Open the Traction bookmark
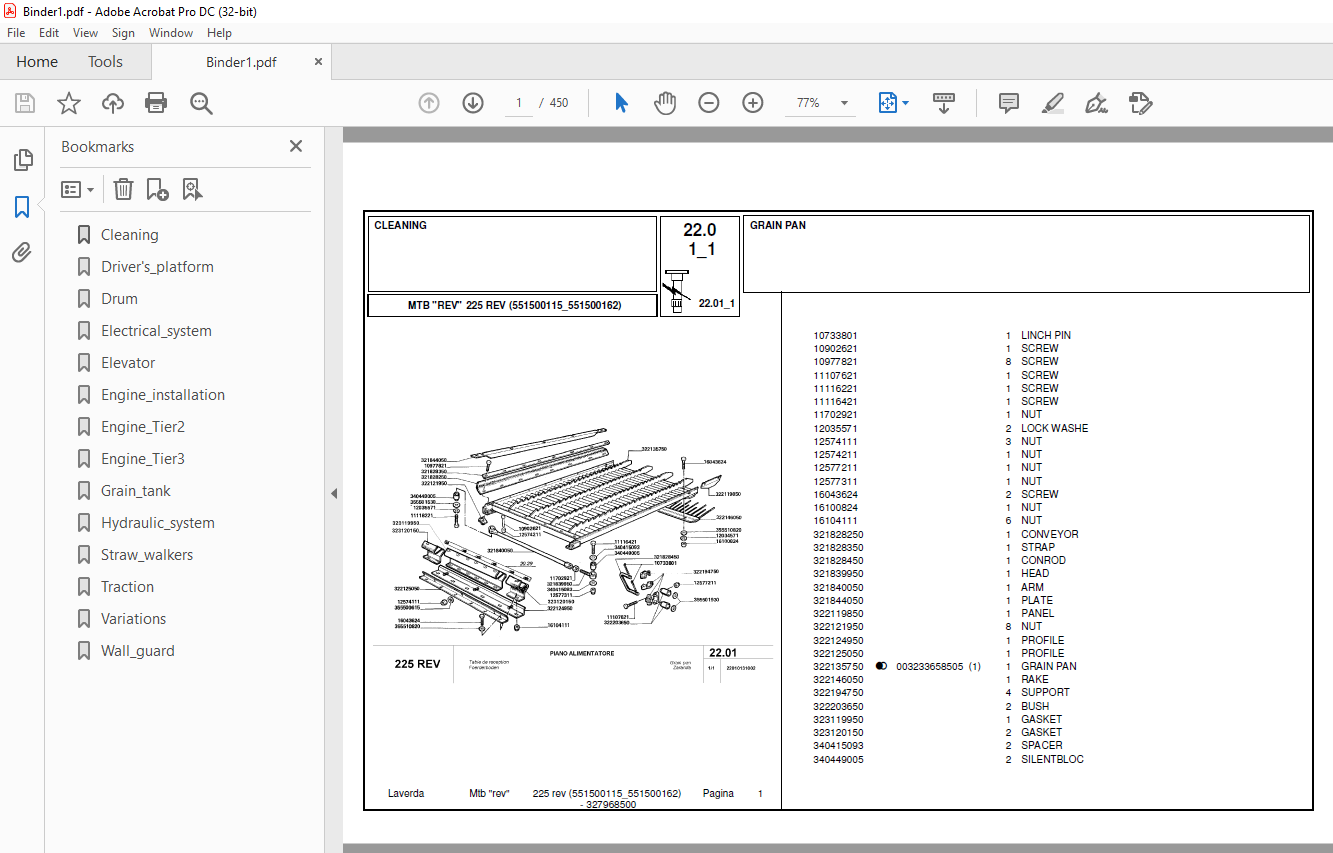The image size is (1333, 853). 127,587
